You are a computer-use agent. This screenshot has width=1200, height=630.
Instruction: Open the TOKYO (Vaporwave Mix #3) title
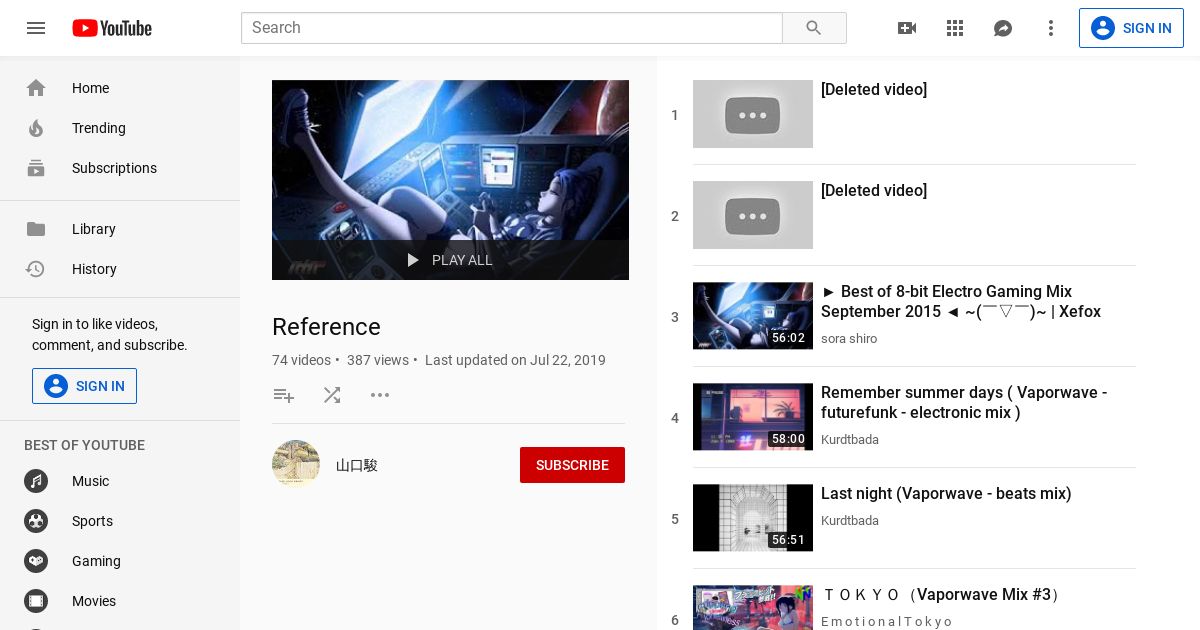click(x=940, y=595)
